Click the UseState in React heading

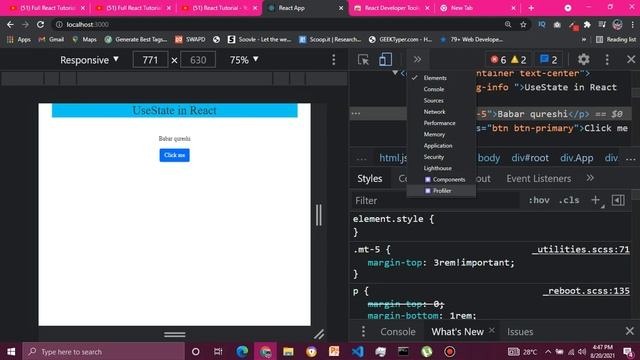click(x=174, y=111)
